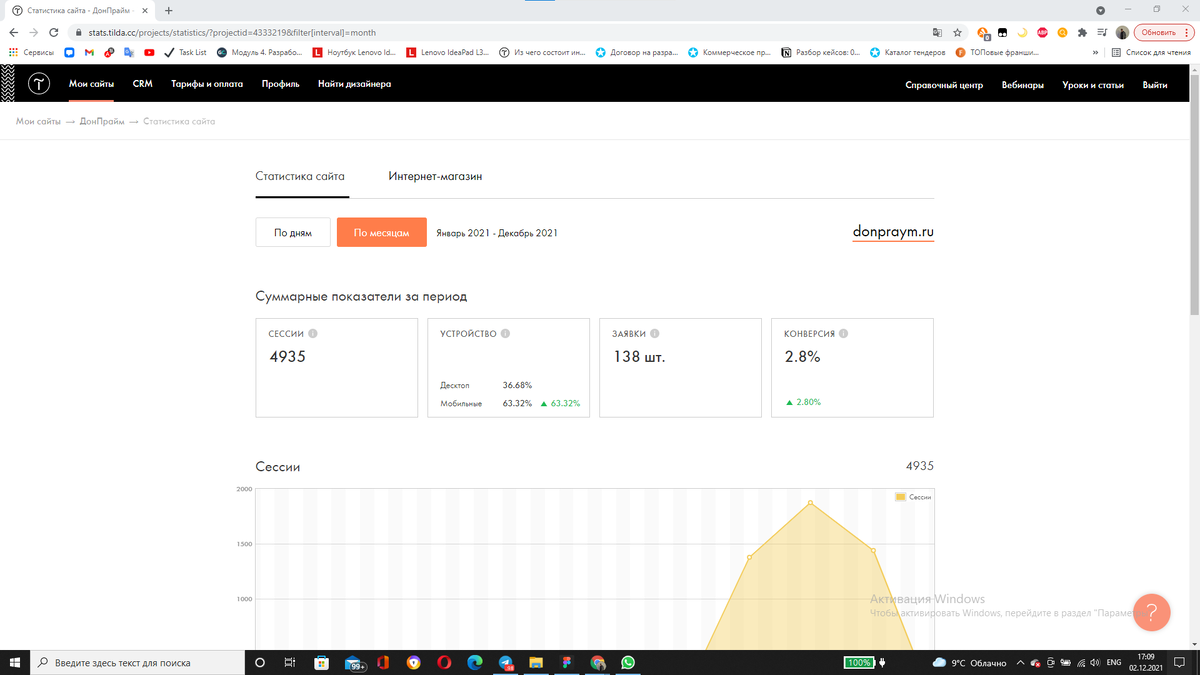Click the info icon next to КОНВЕРСИЯ

point(844,334)
